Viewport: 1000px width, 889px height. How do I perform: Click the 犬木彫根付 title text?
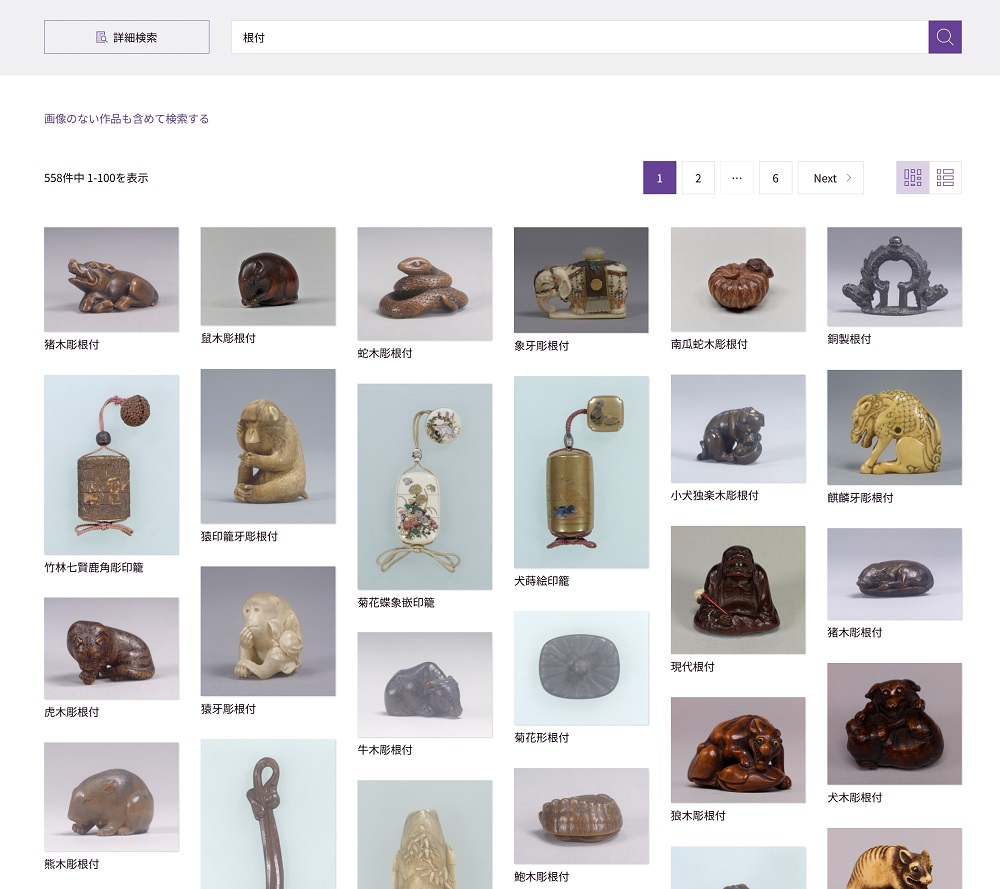pos(855,797)
